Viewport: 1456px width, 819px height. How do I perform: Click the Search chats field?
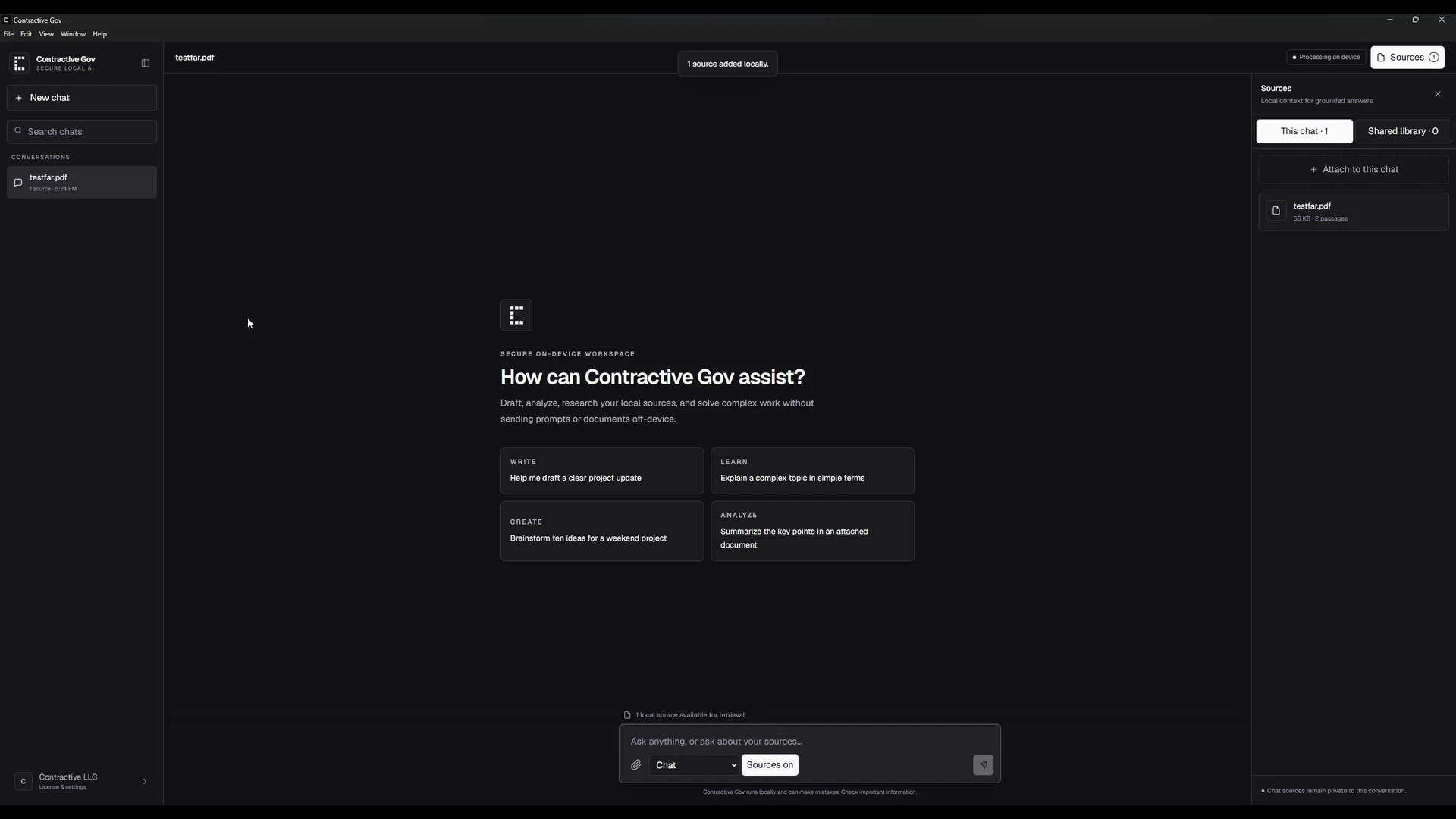[82, 131]
